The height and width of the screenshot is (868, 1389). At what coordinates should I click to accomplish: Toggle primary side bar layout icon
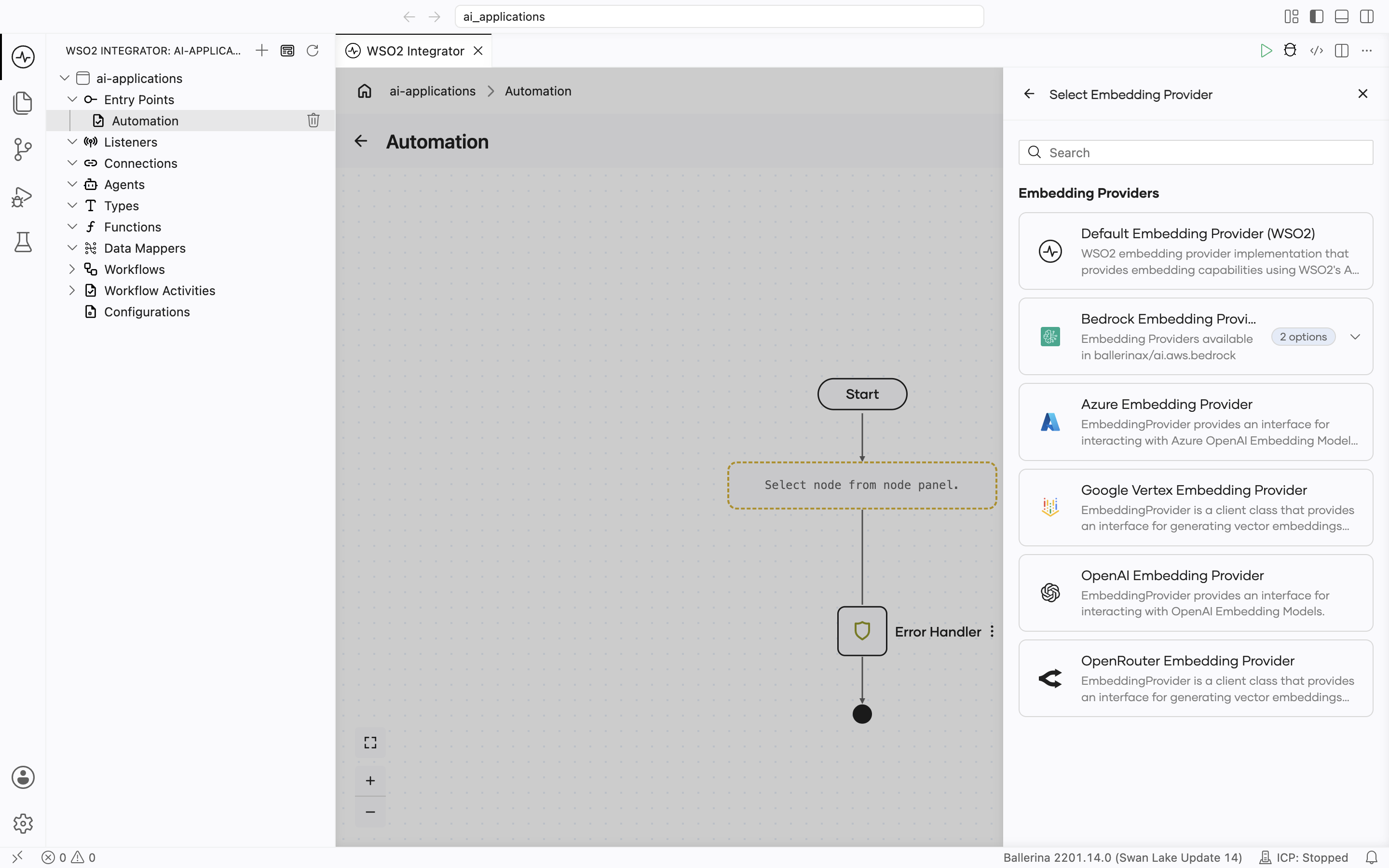tap(1317, 17)
